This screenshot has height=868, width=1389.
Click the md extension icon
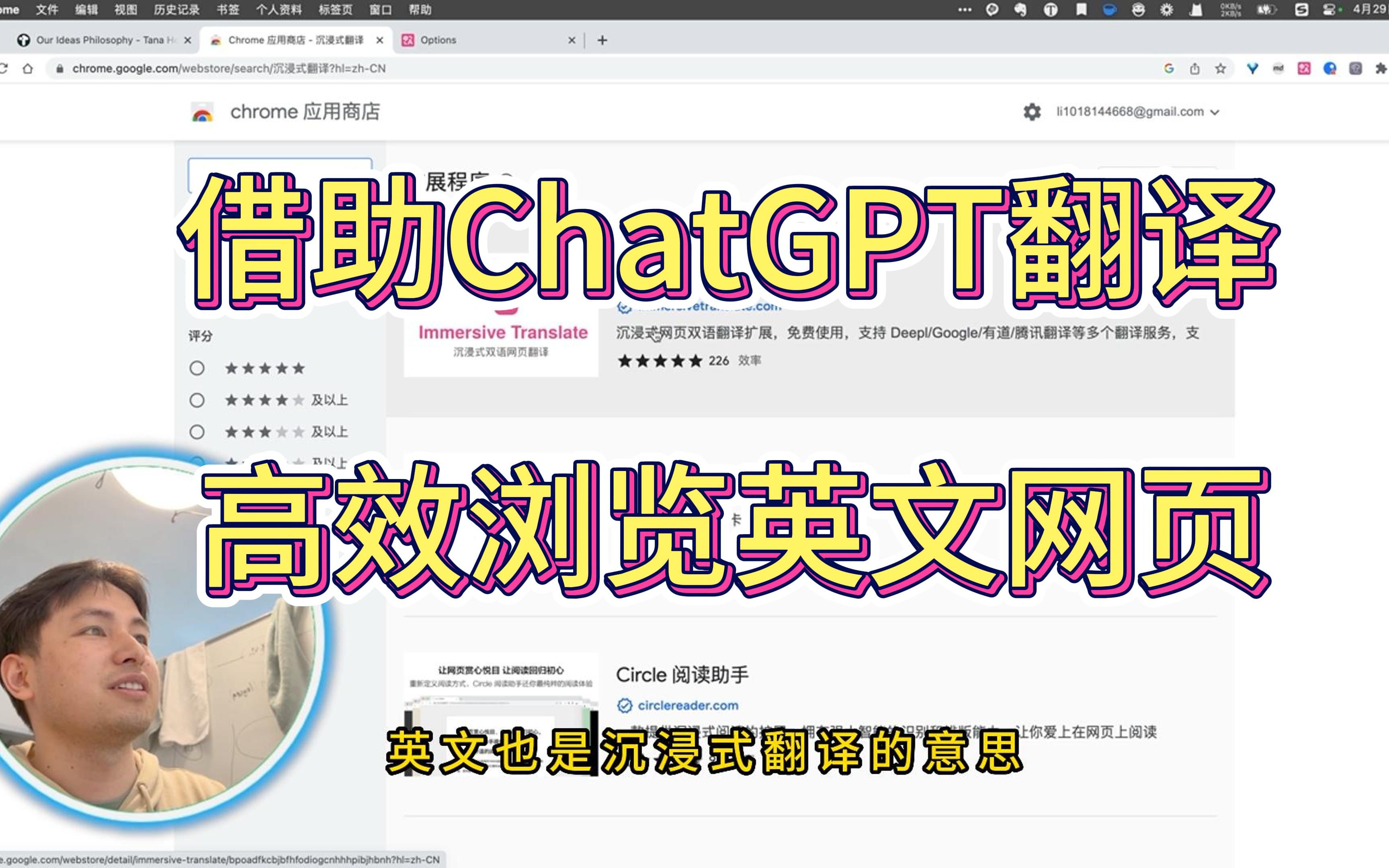coord(1278,69)
